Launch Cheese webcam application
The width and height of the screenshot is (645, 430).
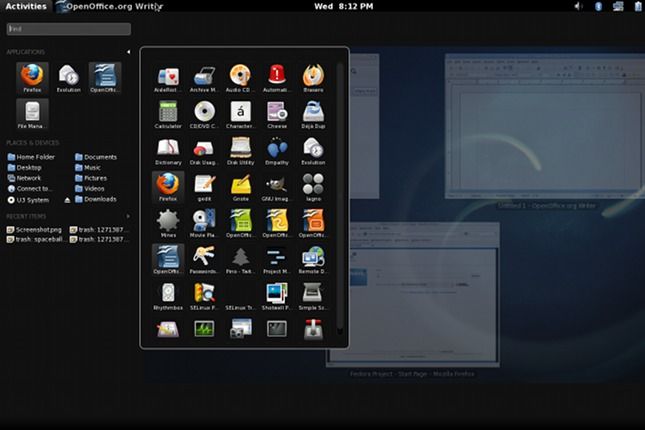coord(276,115)
